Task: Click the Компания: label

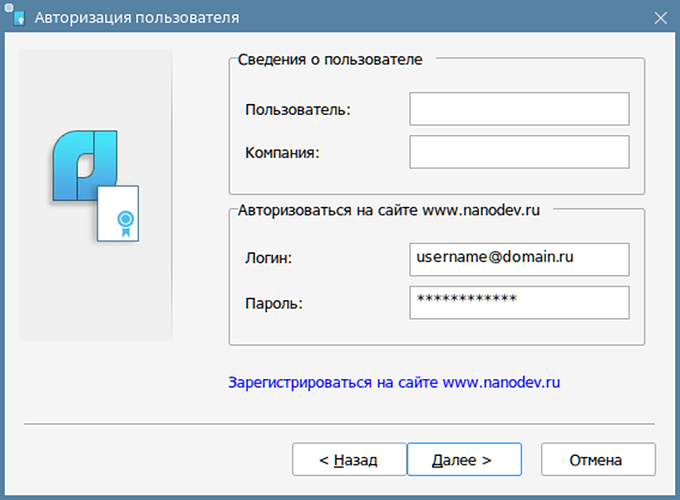Action: 282,153
